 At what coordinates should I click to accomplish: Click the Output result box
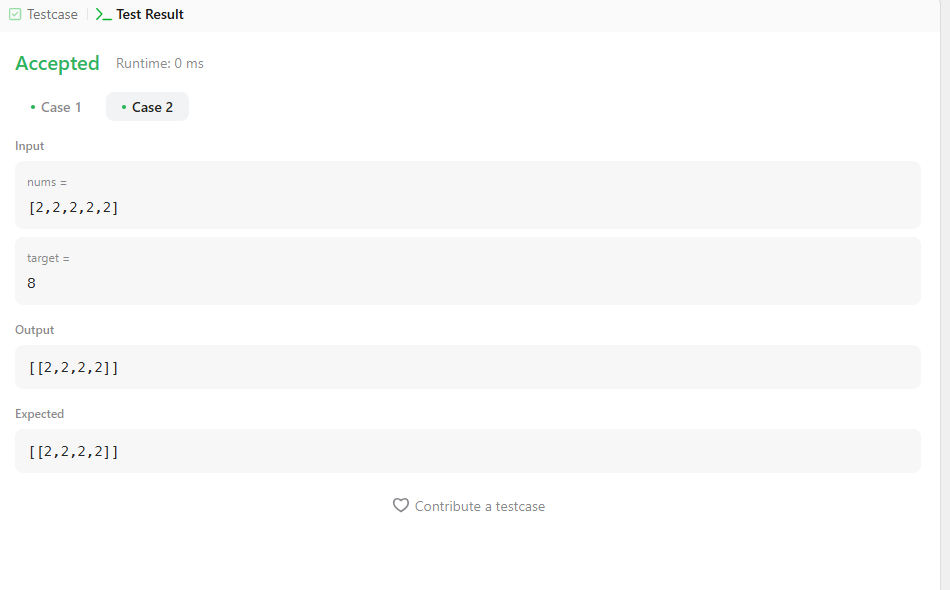coord(468,367)
